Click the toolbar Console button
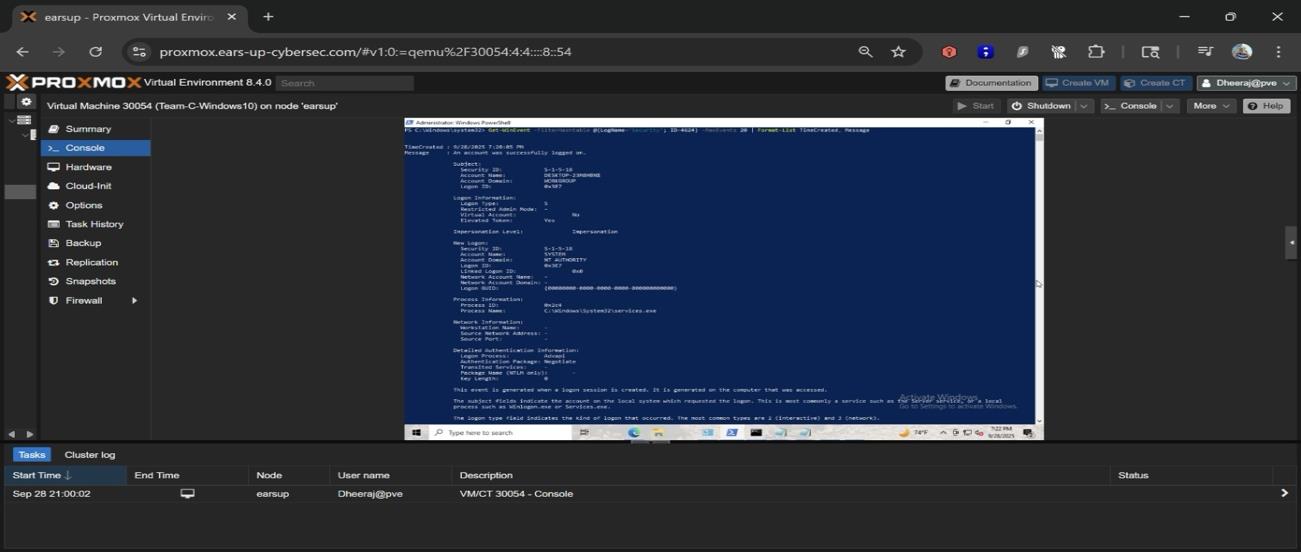Image resolution: width=1301 pixels, height=552 pixels. pyautogui.click(x=1131, y=106)
